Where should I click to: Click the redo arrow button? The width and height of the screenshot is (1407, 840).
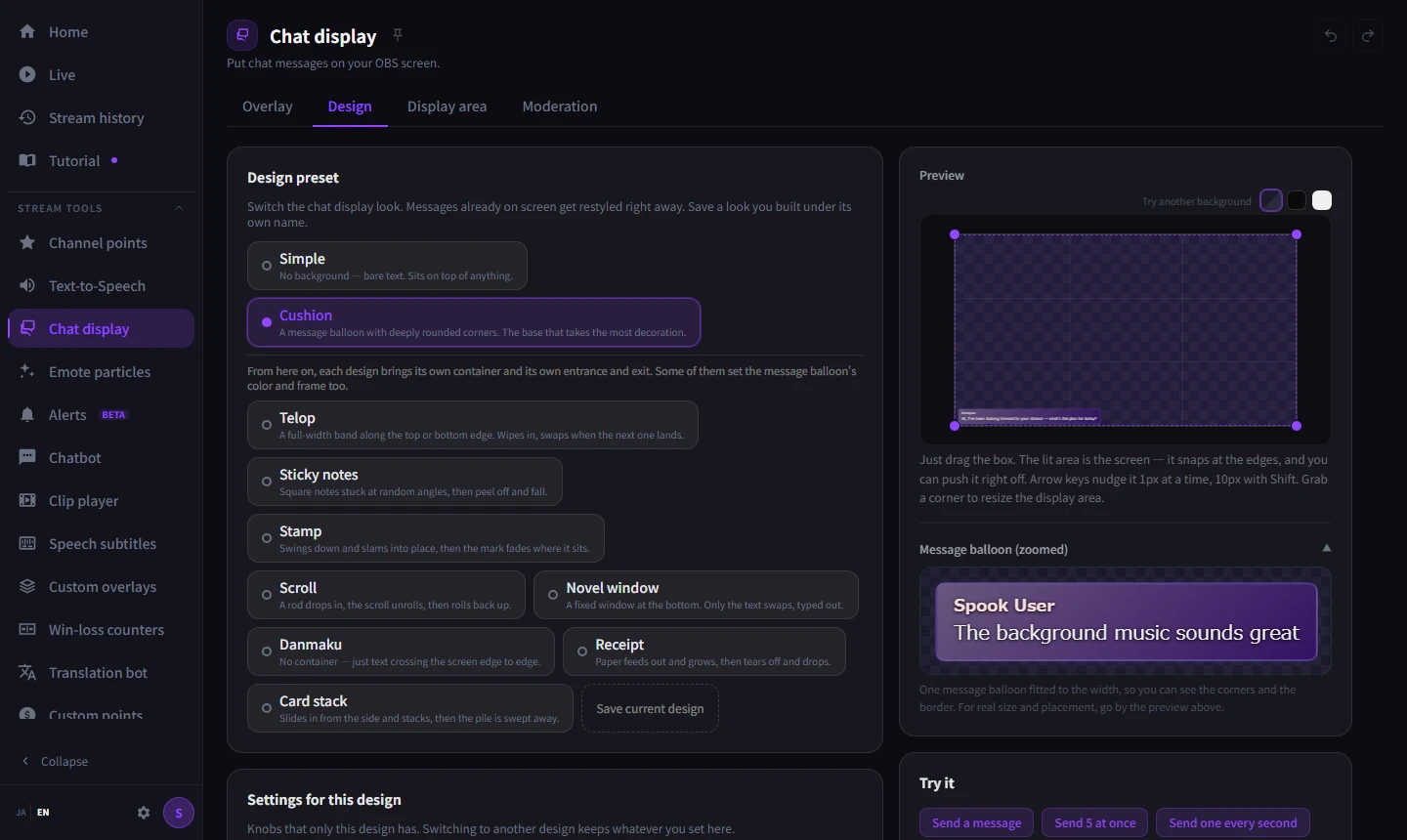pyautogui.click(x=1368, y=35)
